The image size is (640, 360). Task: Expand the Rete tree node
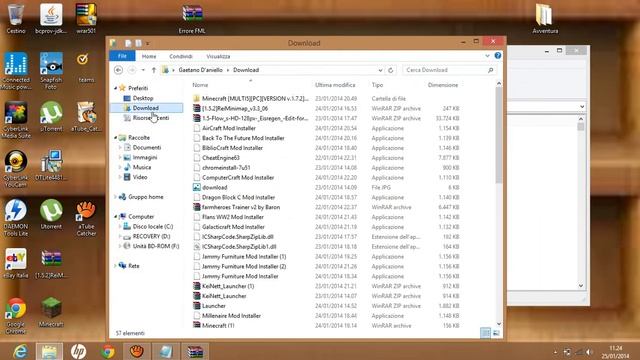[116, 266]
